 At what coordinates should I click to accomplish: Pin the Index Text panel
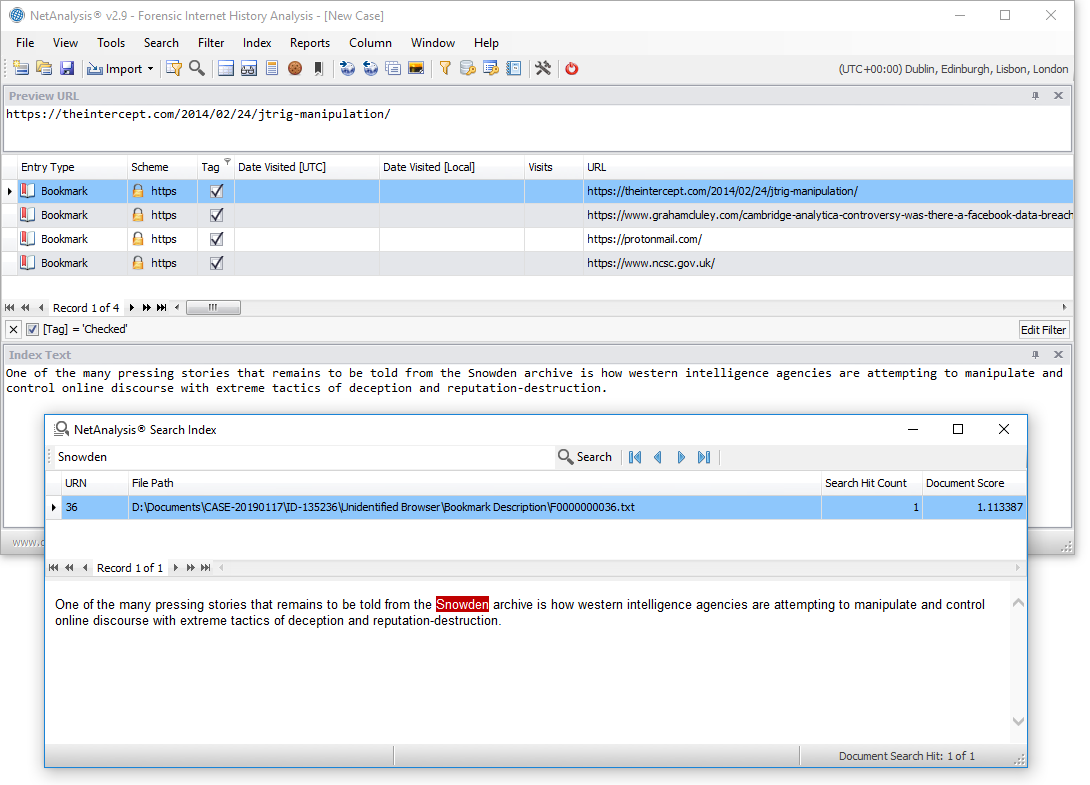pos(1035,355)
